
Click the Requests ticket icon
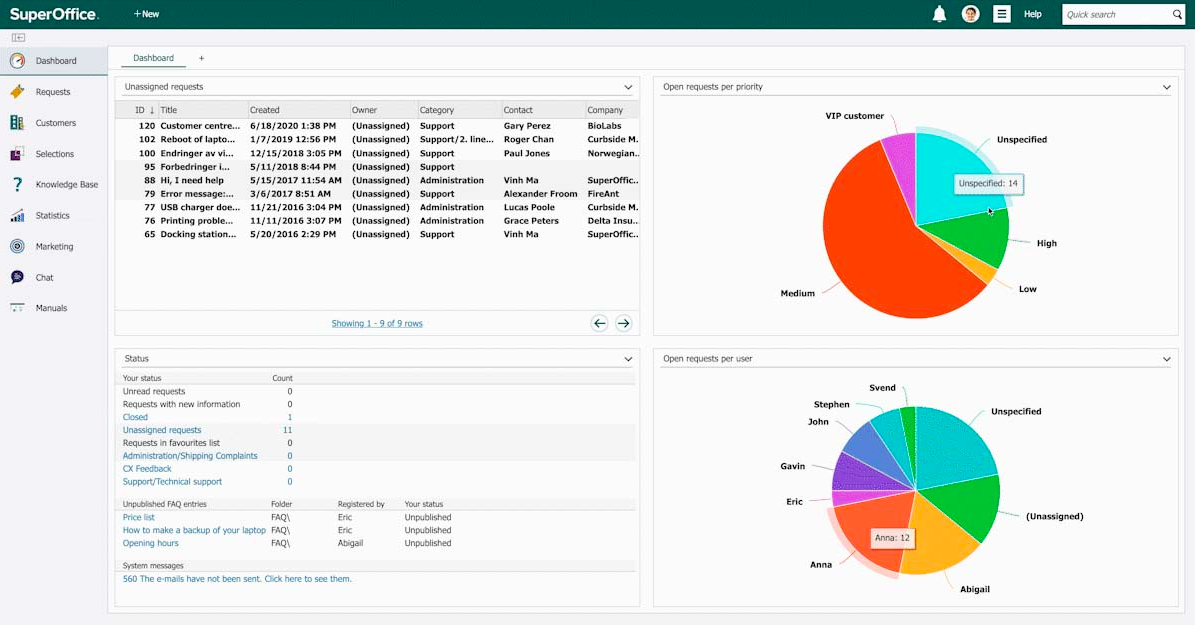coord(17,91)
